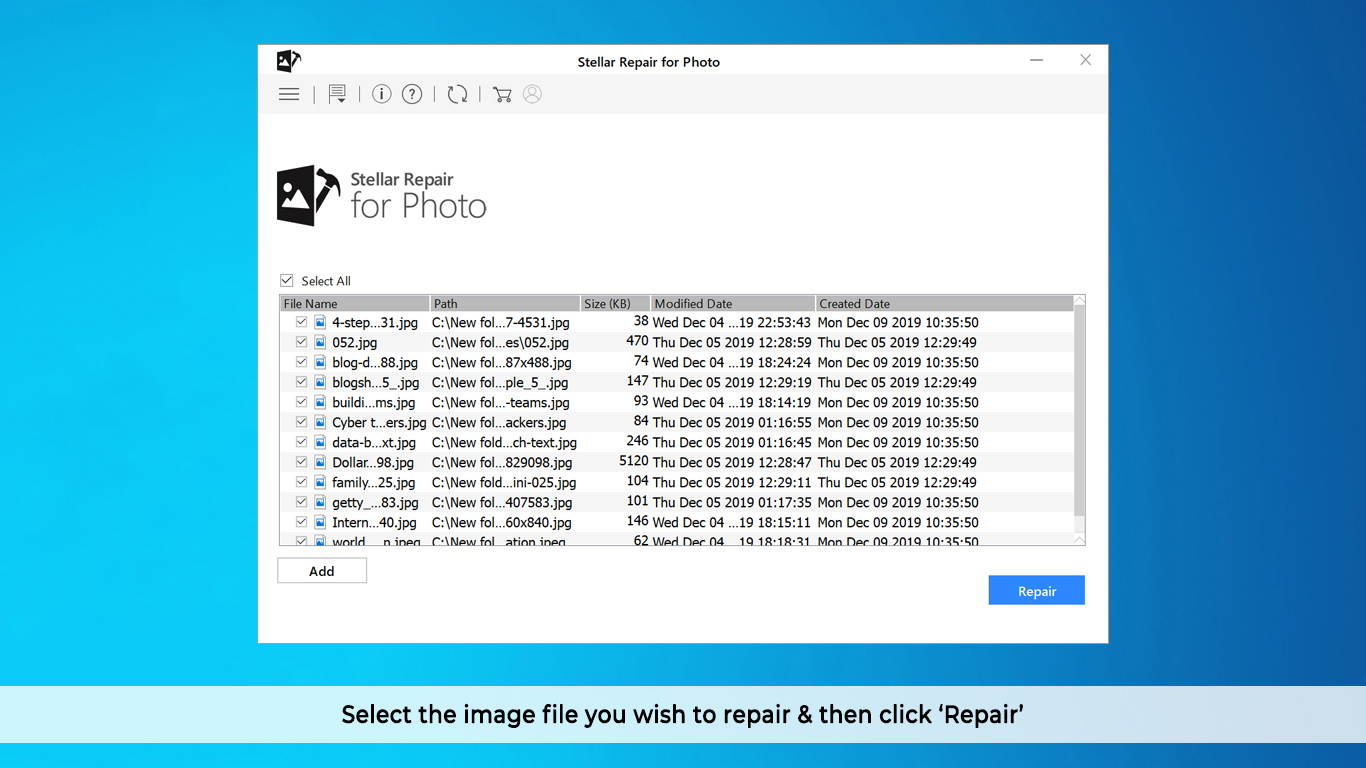
Task: Click the saved log dropdown icon
Action: point(338,94)
